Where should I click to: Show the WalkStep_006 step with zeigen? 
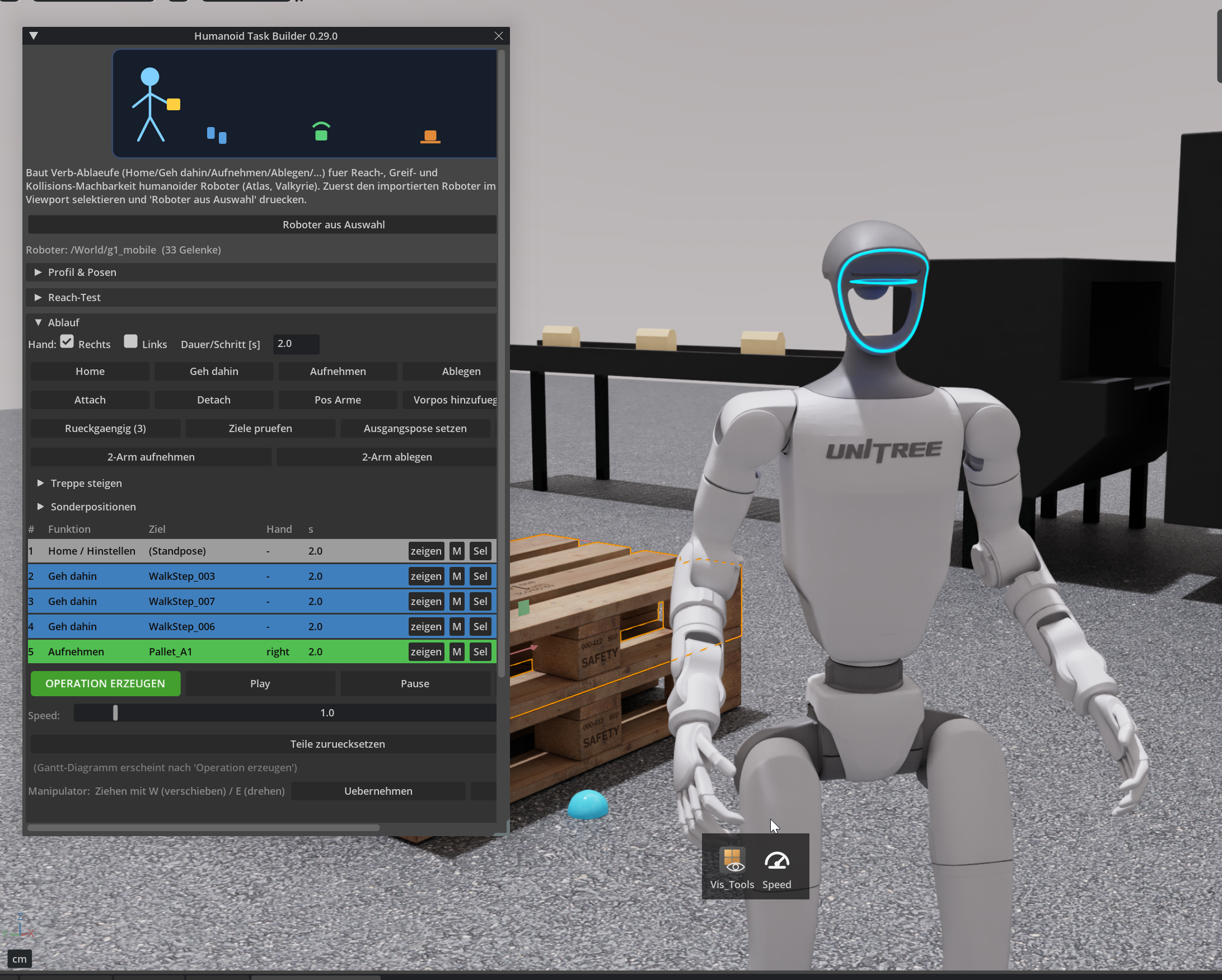(x=425, y=626)
